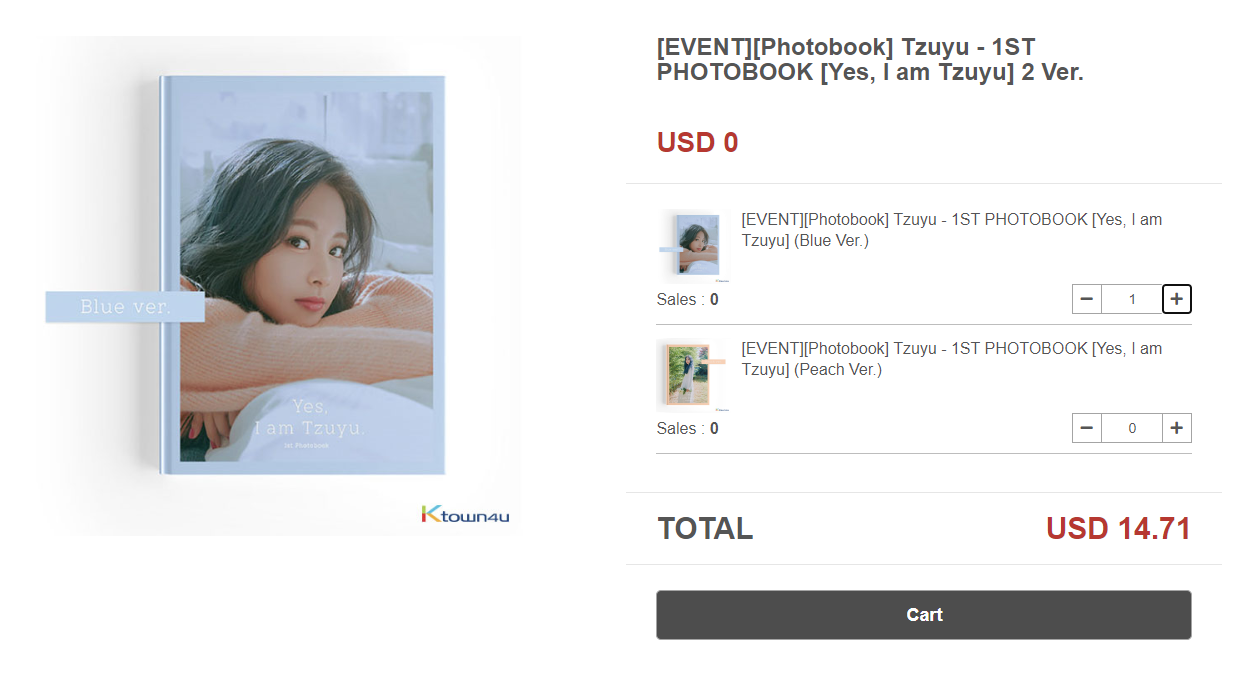Decrease Blue Ver. quantity with minus icon

pyautogui.click(x=1087, y=299)
